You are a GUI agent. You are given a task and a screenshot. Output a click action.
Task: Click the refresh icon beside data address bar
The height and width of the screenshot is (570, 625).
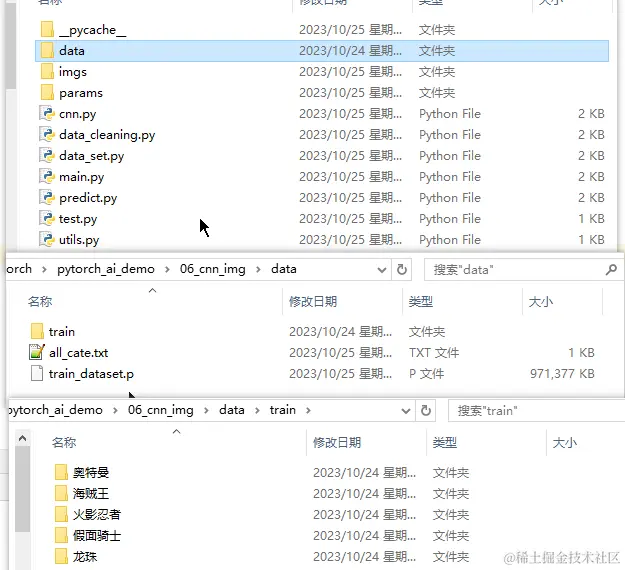click(402, 270)
